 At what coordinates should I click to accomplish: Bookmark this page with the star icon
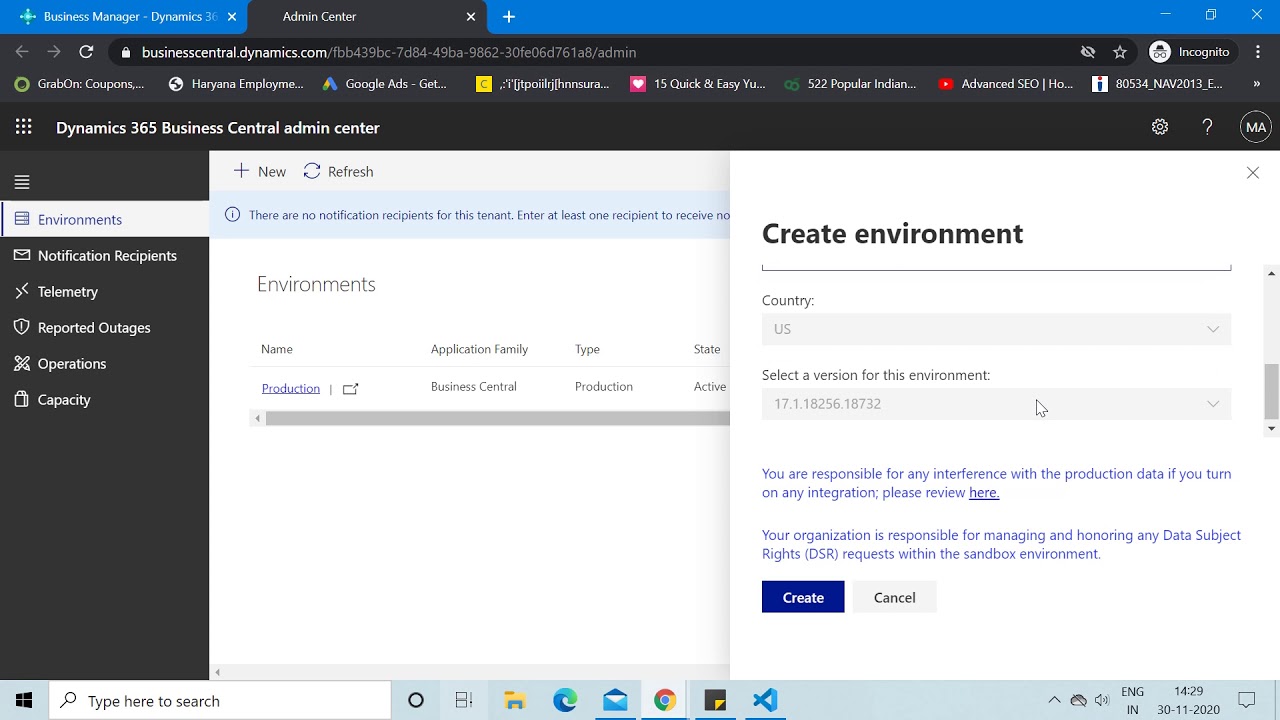coord(1120,52)
